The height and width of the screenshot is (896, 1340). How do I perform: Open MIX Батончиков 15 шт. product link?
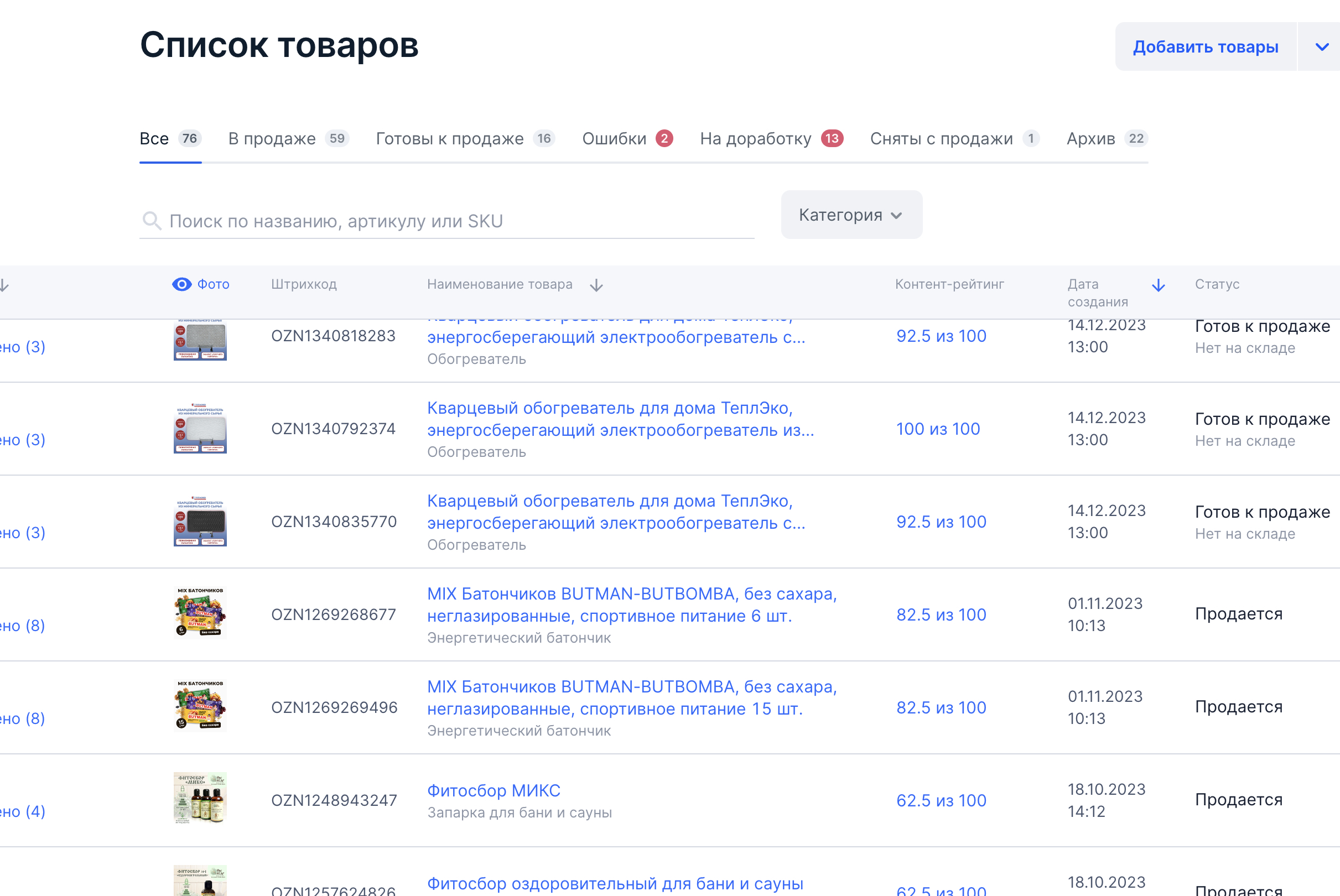tap(632, 697)
